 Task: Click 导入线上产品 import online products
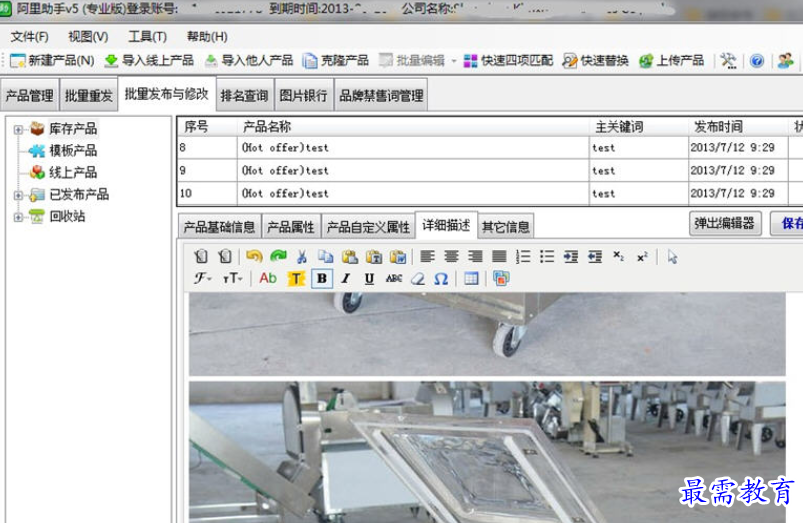[x=149, y=61]
